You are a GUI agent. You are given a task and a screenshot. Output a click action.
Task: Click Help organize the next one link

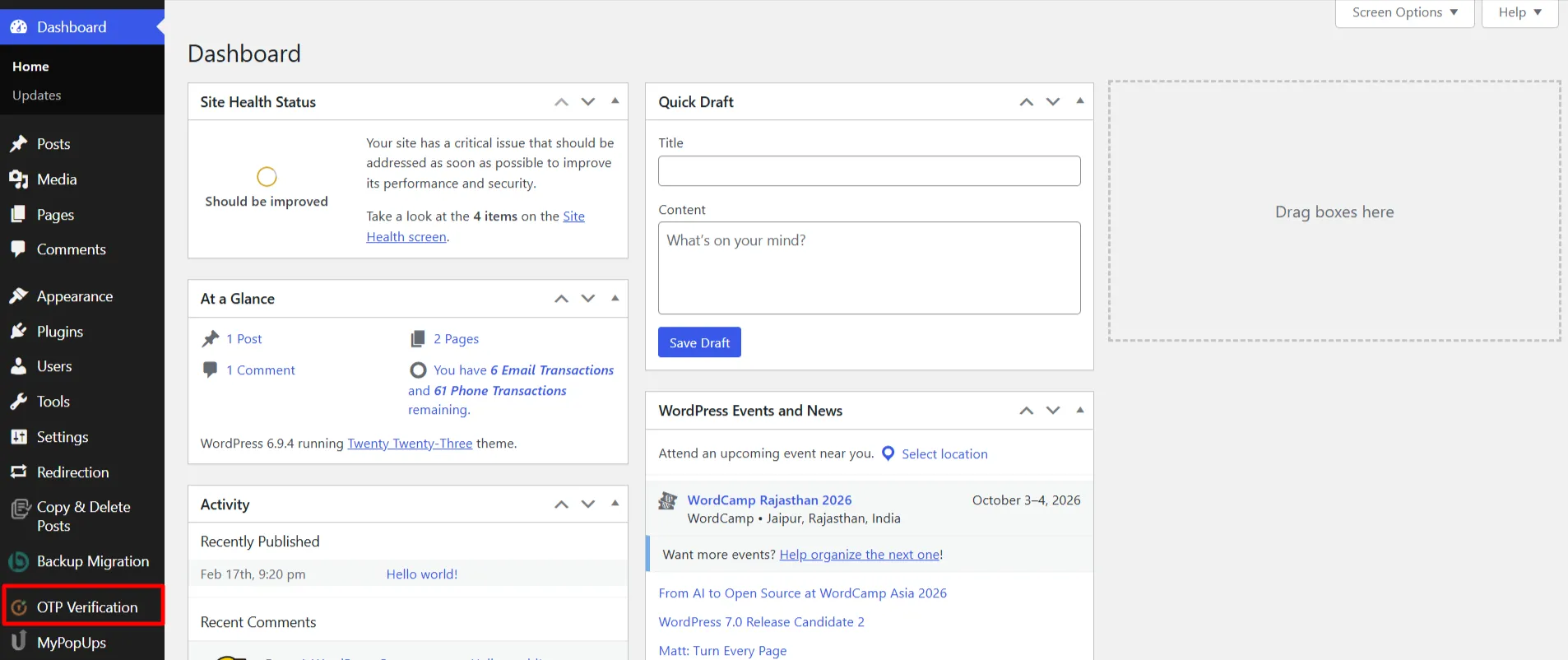[x=860, y=555]
